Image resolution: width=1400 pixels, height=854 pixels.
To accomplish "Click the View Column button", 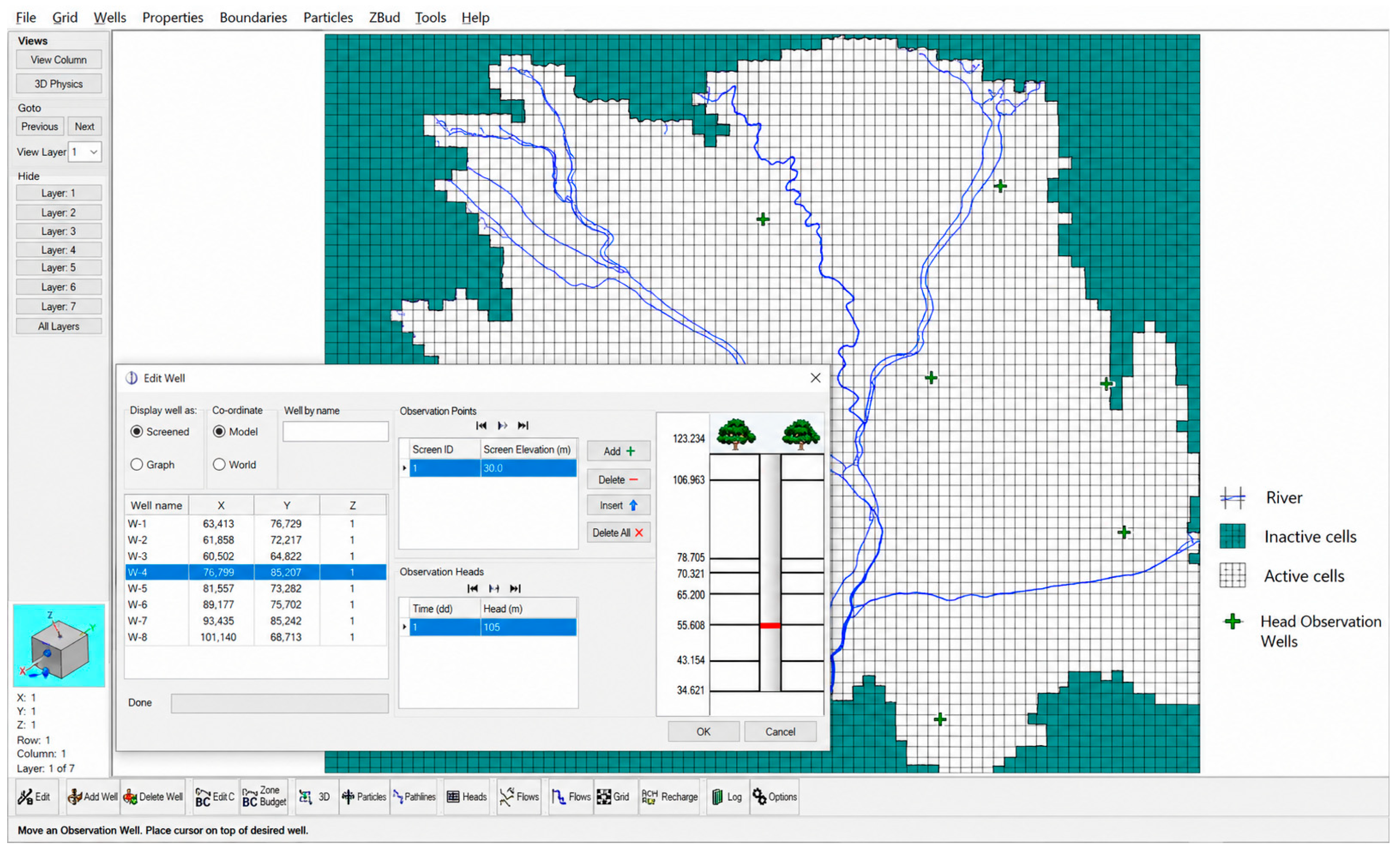I will click(59, 60).
